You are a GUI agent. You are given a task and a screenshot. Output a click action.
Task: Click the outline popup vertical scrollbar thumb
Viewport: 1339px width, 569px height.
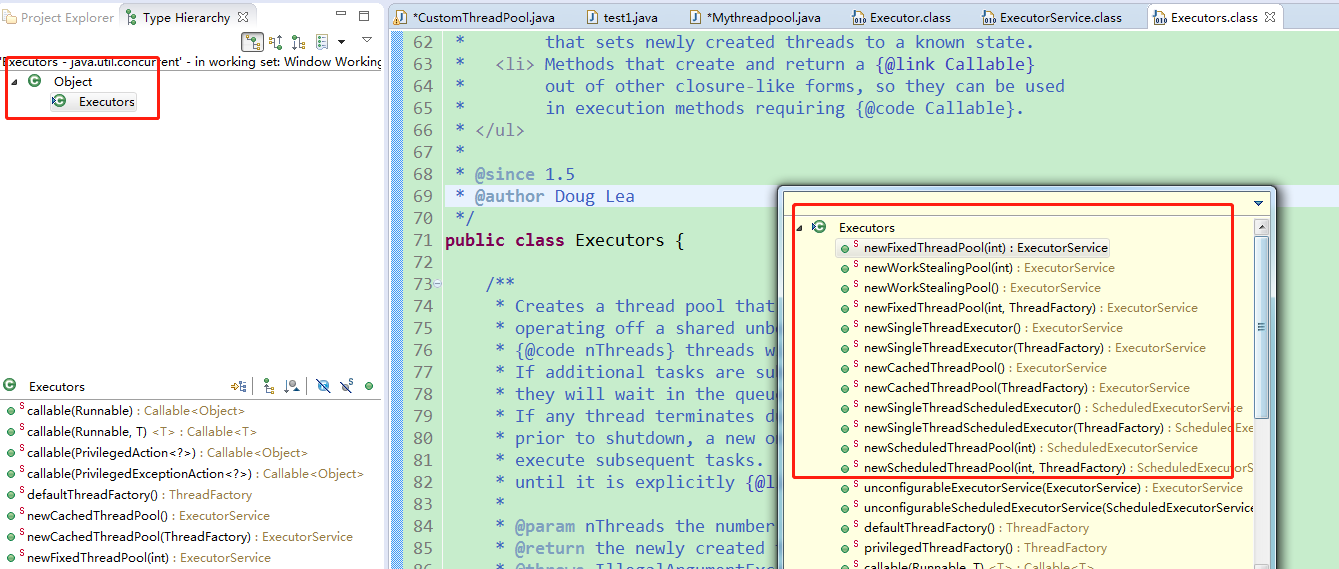coord(1262,328)
